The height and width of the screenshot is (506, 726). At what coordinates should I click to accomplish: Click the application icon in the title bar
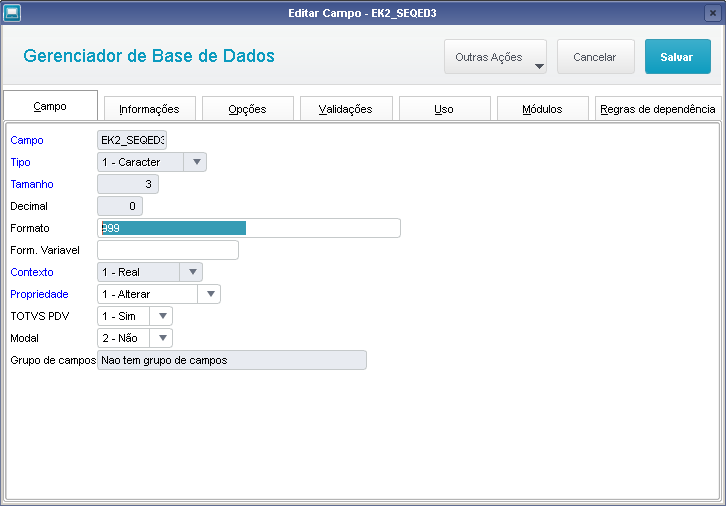[x=12, y=13]
